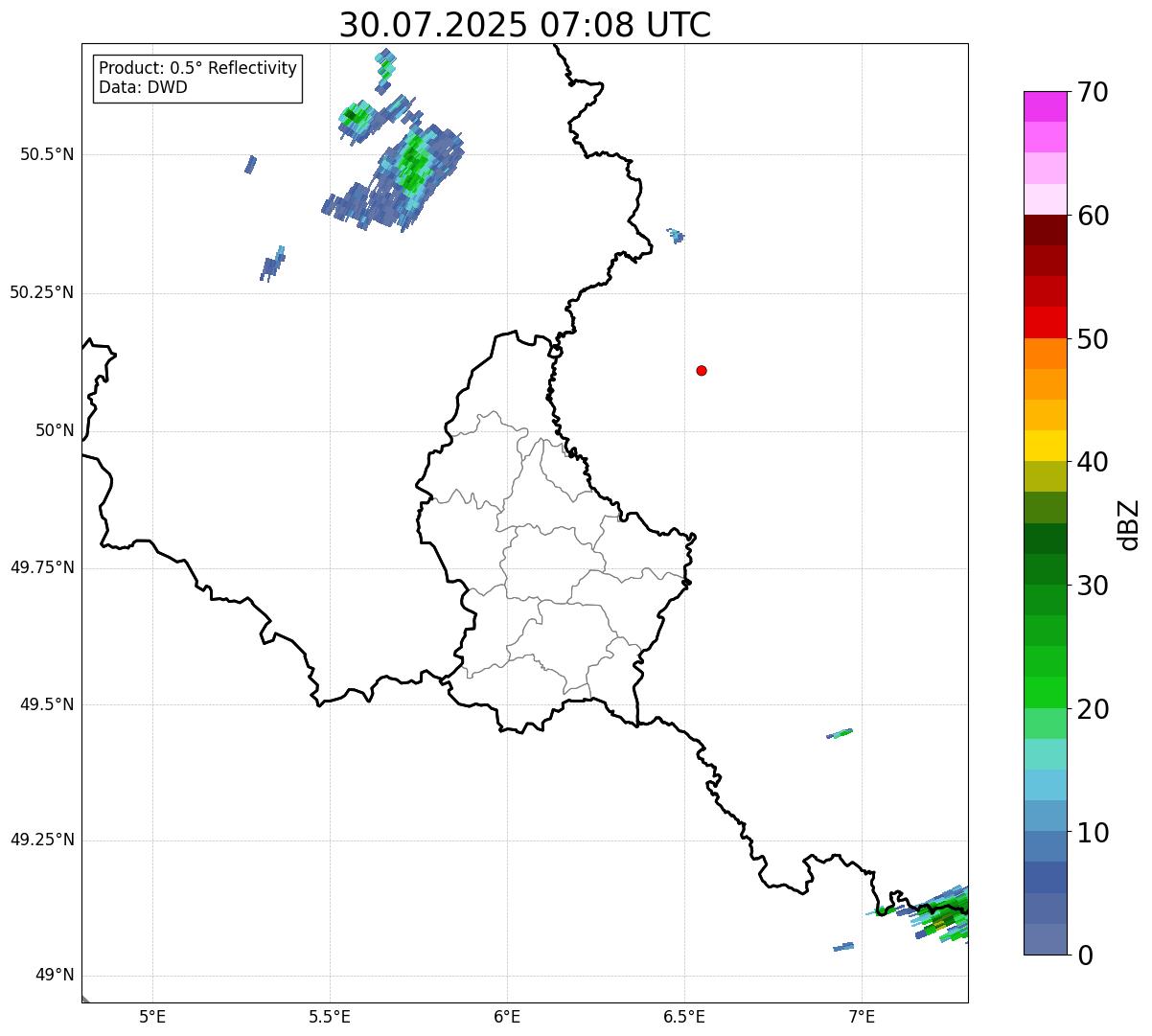Click the light blue 12-14 dBZ band
Screen dimensions: 1152x1036
point(1045,785)
